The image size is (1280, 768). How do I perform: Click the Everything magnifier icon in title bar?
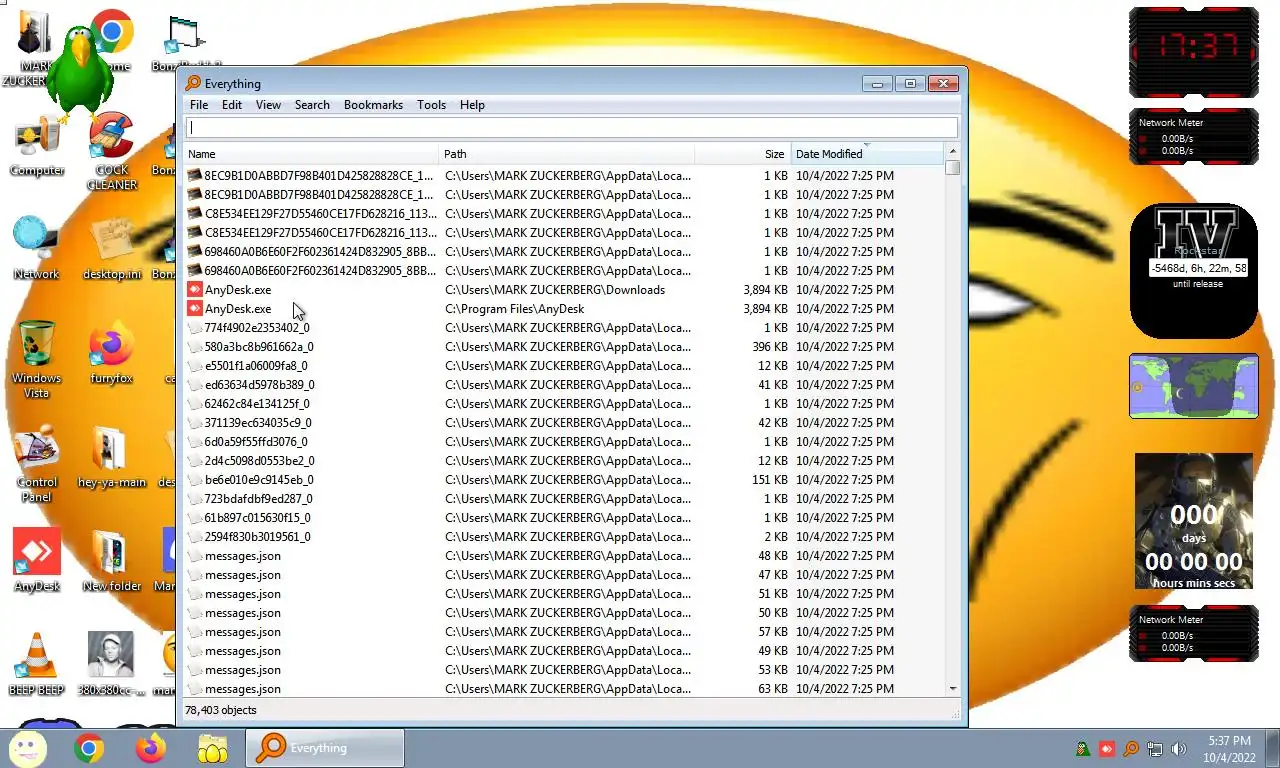pos(193,83)
